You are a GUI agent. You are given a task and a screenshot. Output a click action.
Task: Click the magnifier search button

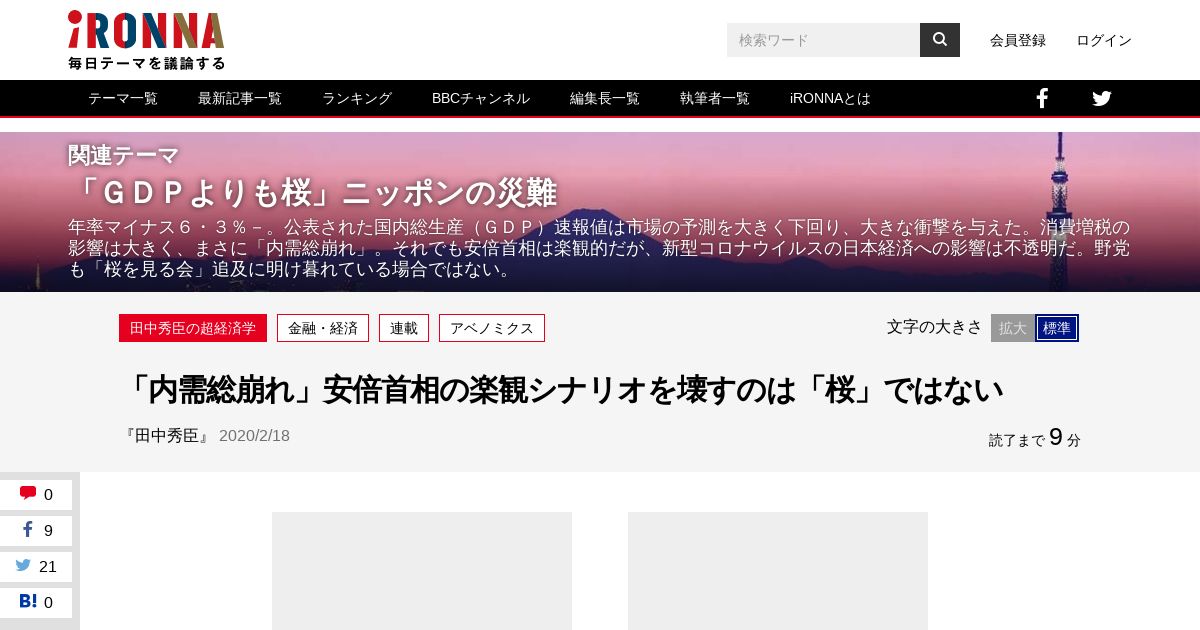point(940,40)
